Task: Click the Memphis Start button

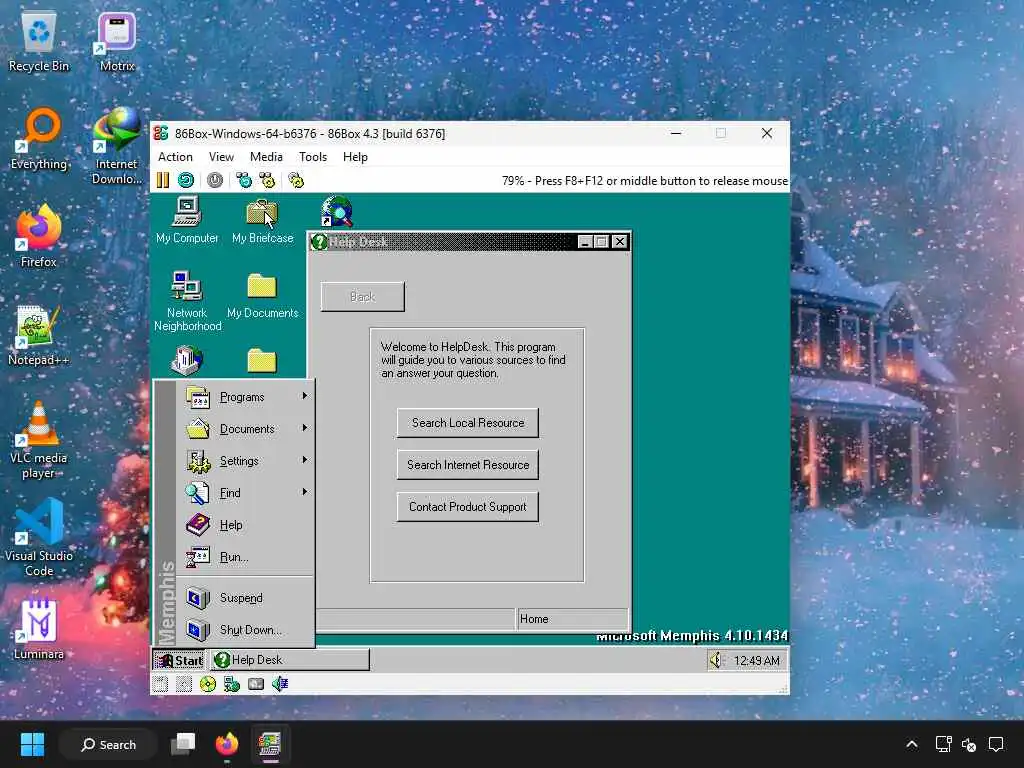Action: (x=179, y=660)
